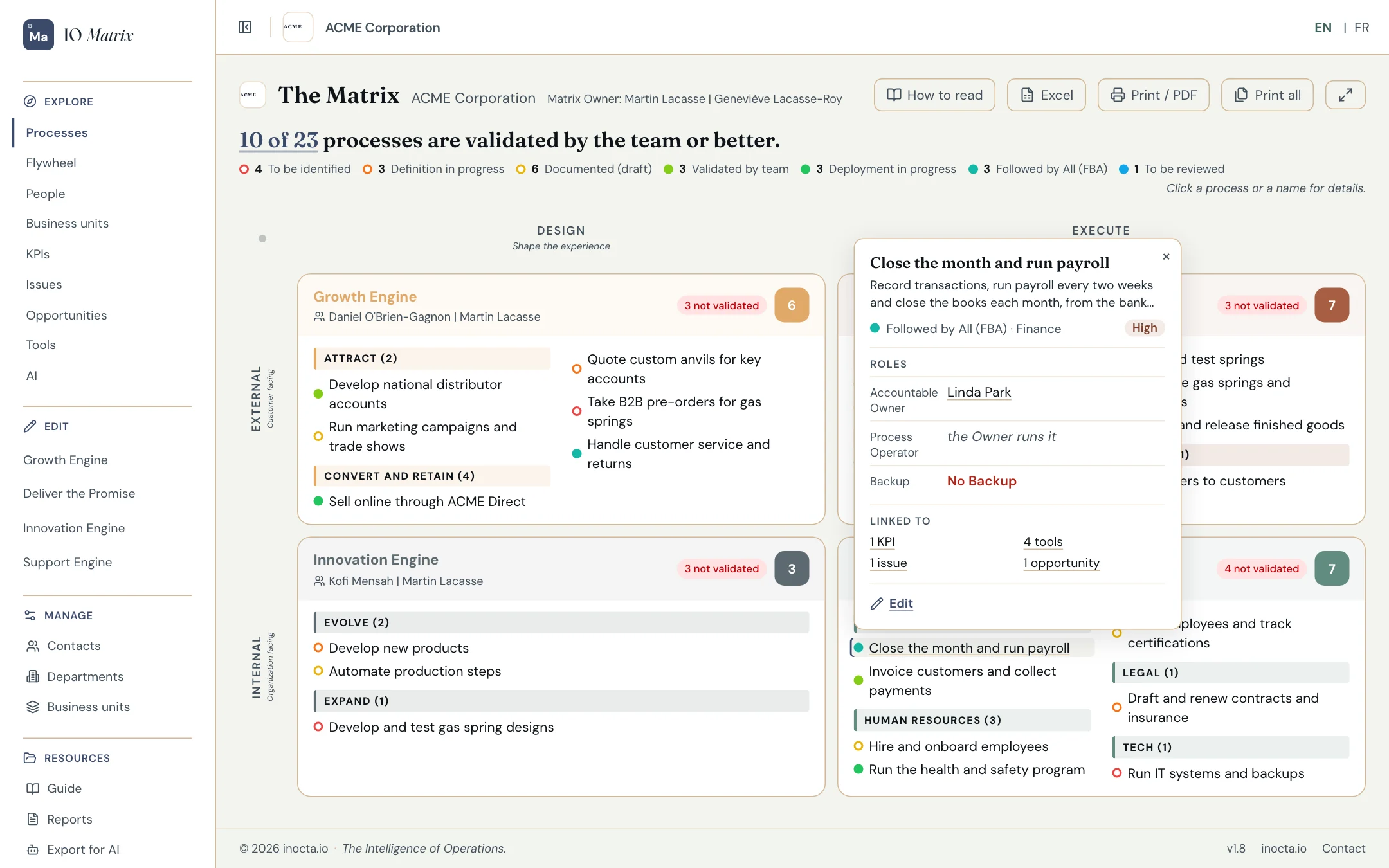Image resolution: width=1389 pixels, height=868 pixels.
Task: Edit the Growth Engine in sidebar
Action: (66, 460)
